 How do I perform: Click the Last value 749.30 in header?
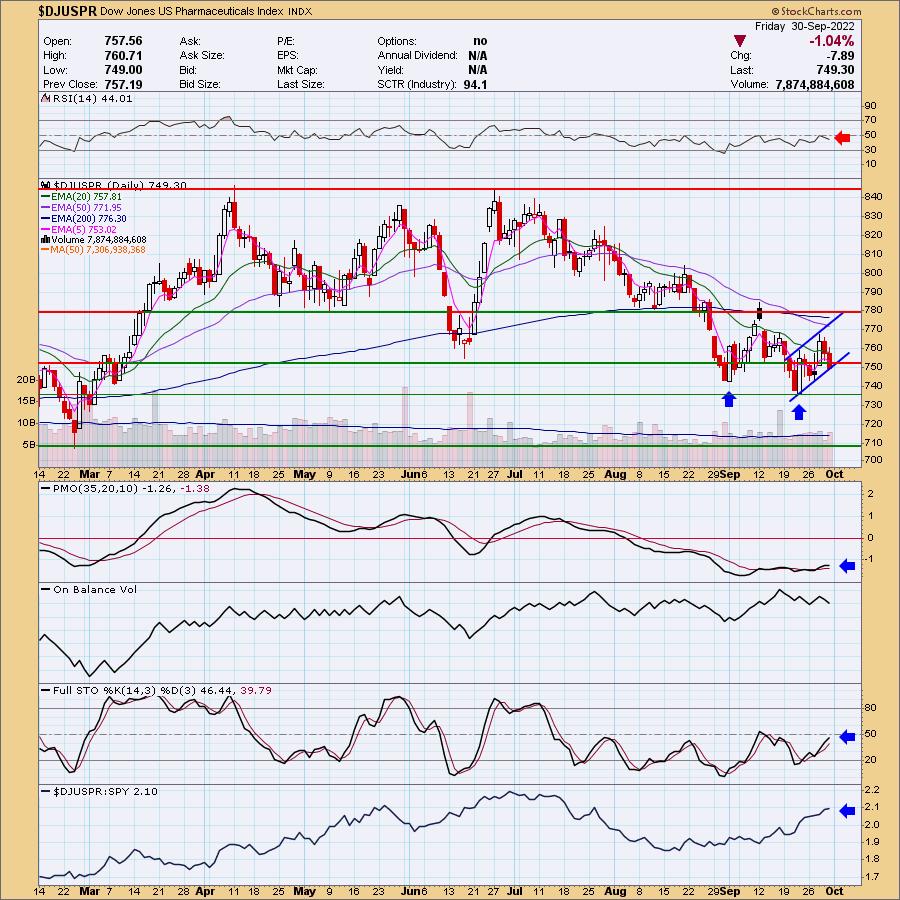[835, 70]
